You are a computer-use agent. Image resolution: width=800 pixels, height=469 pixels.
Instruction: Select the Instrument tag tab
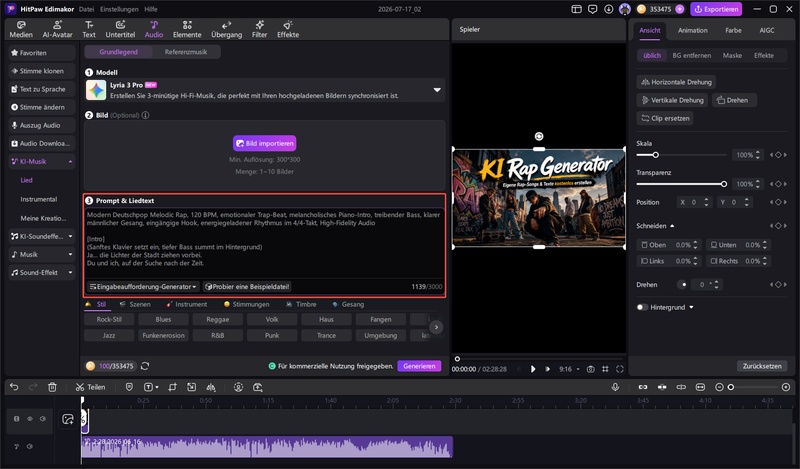[x=187, y=304]
